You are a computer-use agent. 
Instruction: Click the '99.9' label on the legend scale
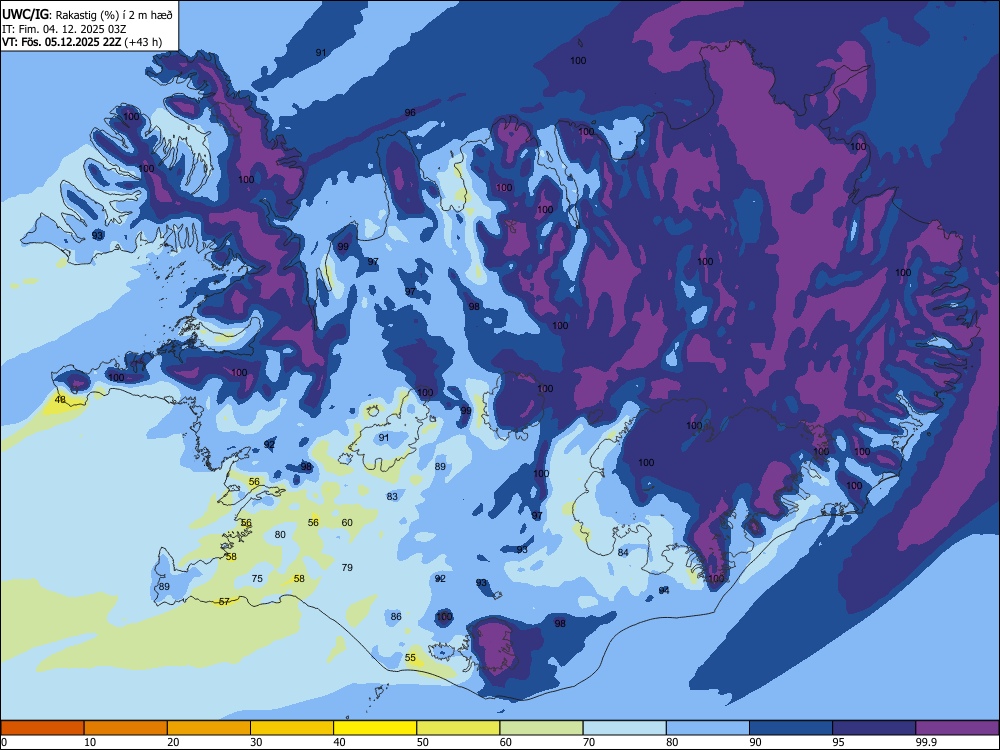click(x=926, y=742)
